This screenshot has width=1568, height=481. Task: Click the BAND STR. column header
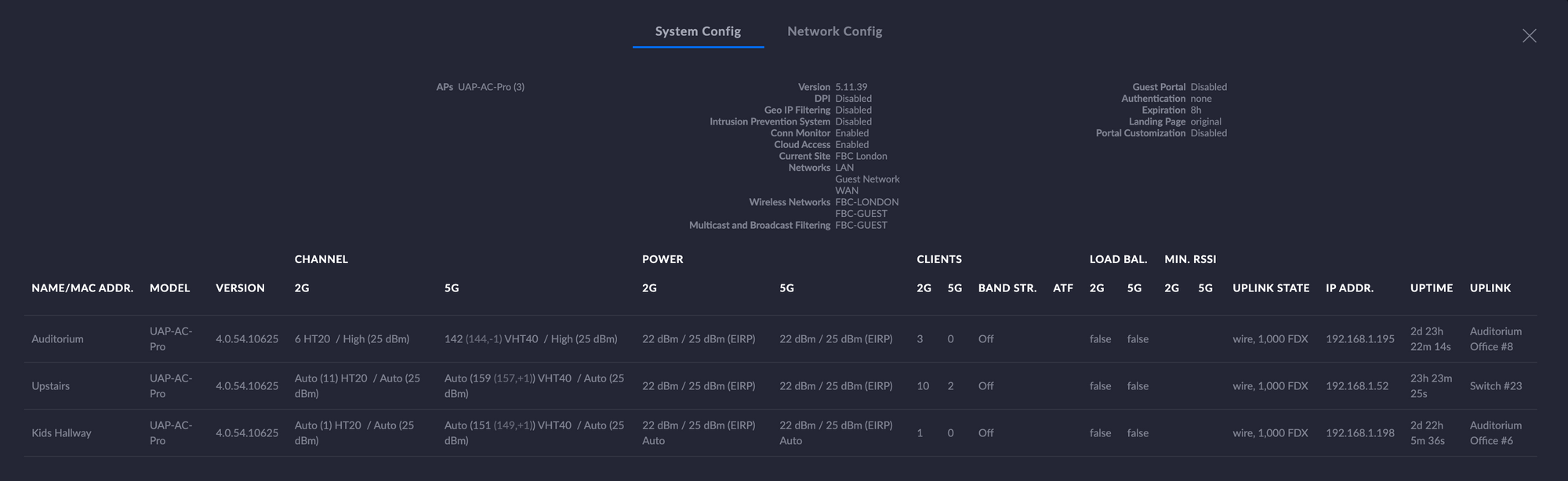[x=1007, y=288]
